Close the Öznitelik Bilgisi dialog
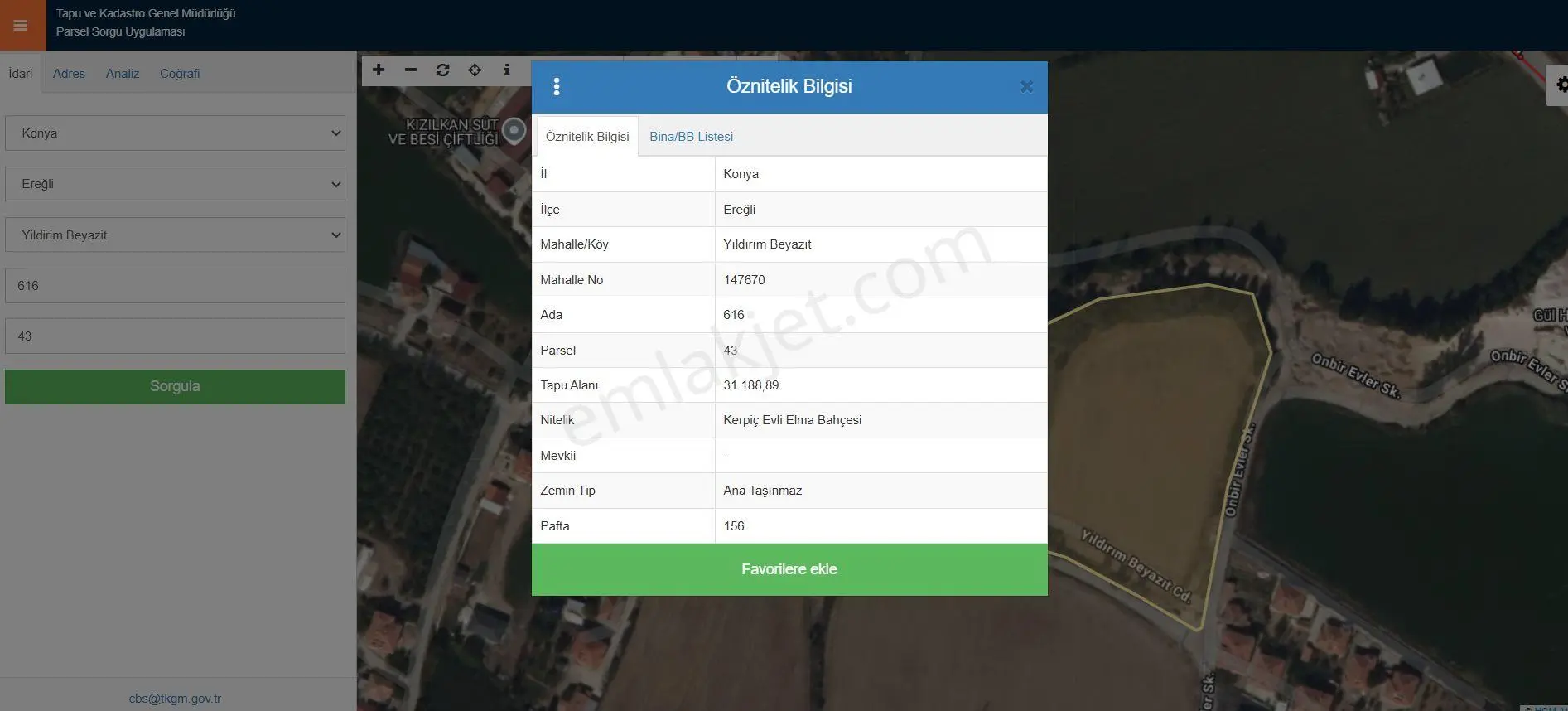The height and width of the screenshot is (711, 1568). [1026, 86]
